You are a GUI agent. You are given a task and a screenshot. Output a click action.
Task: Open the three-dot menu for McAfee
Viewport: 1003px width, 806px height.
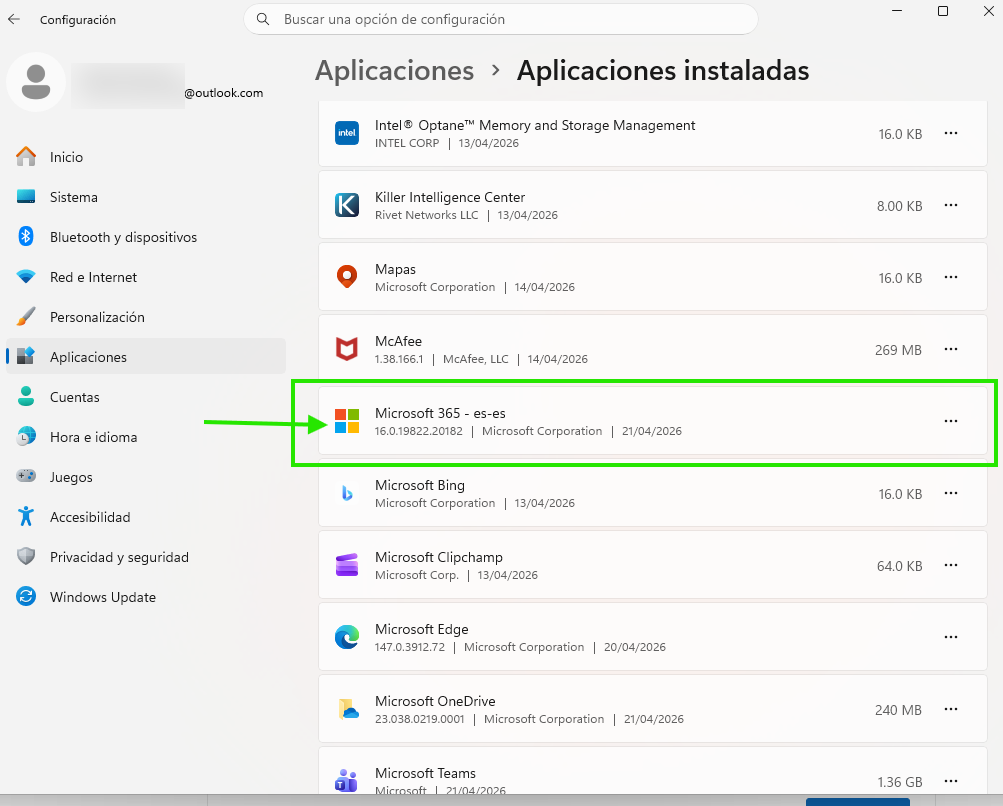coord(951,349)
